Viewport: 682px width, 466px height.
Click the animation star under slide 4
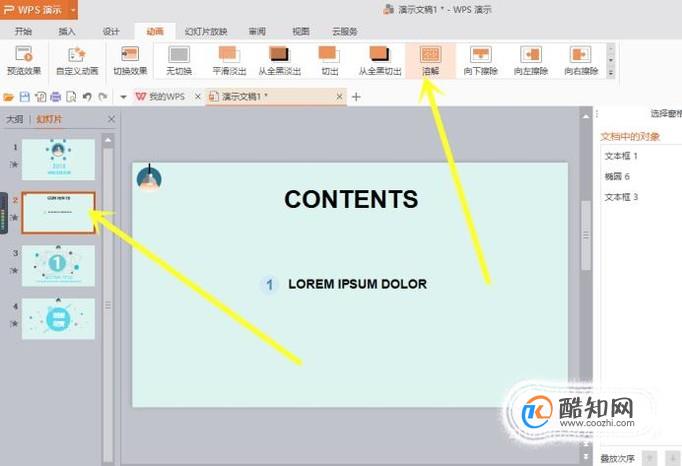click(x=14, y=323)
